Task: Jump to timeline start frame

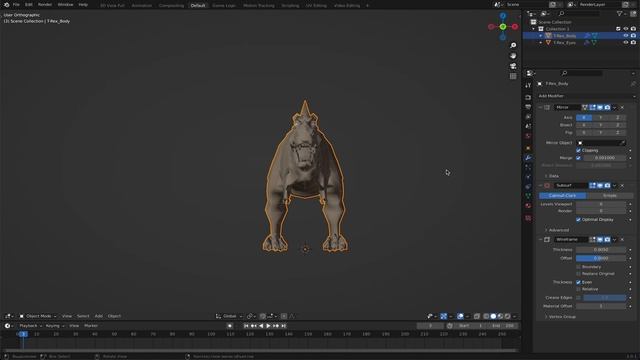Action: coord(246,326)
